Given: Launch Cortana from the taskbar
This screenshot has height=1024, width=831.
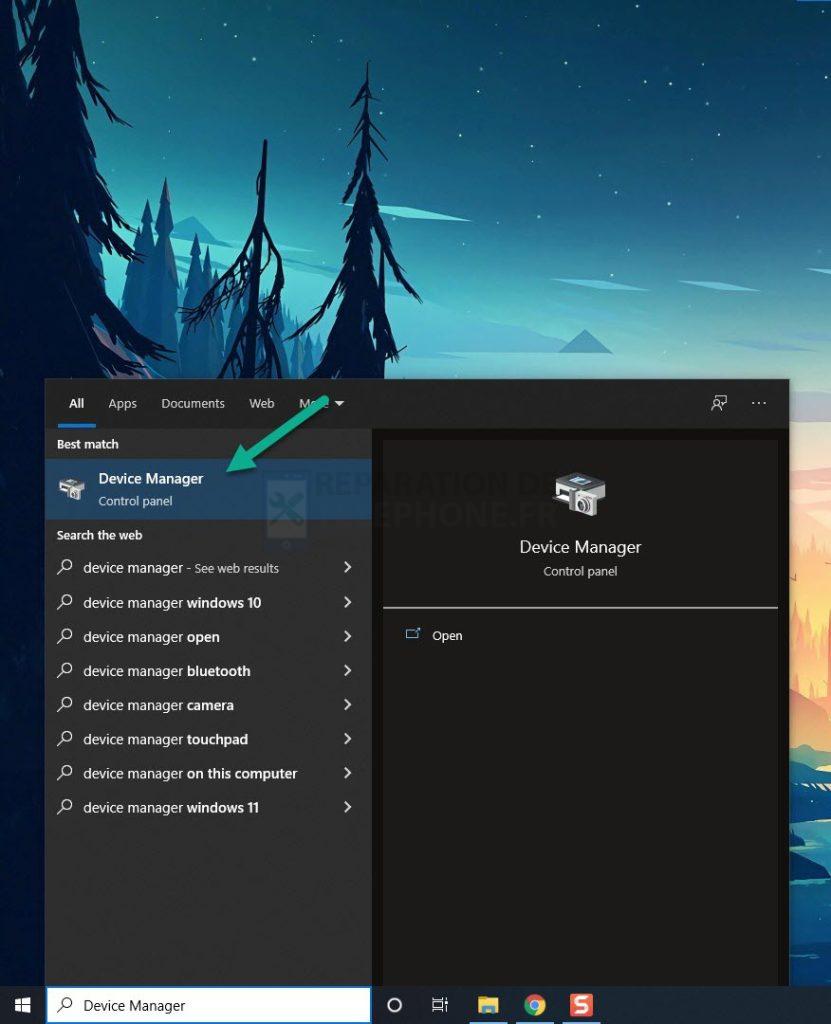Looking at the screenshot, I should coord(394,1004).
